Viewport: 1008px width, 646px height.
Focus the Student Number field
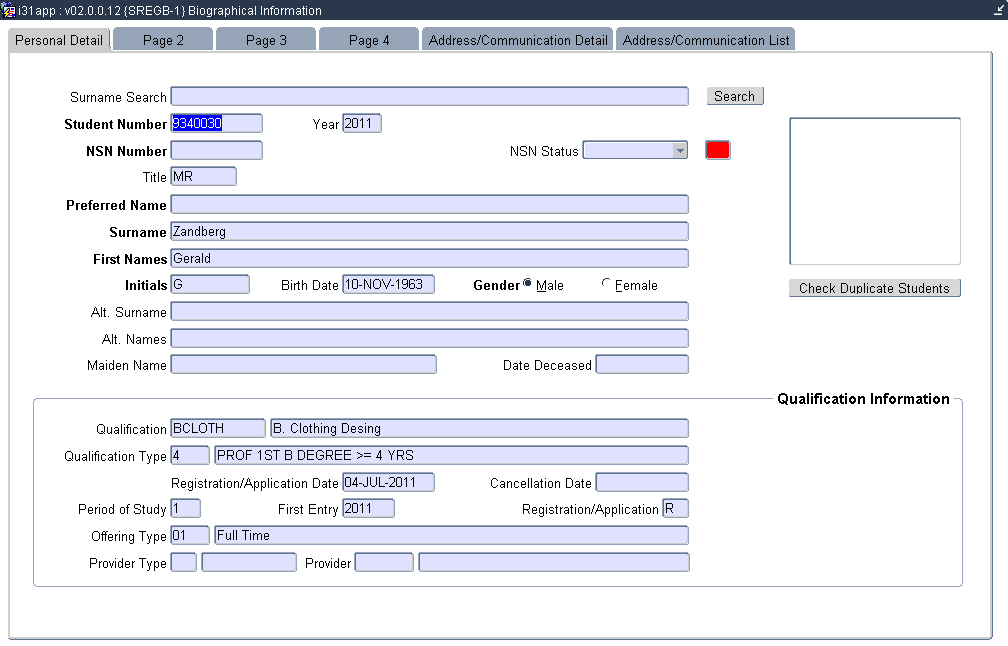216,123
